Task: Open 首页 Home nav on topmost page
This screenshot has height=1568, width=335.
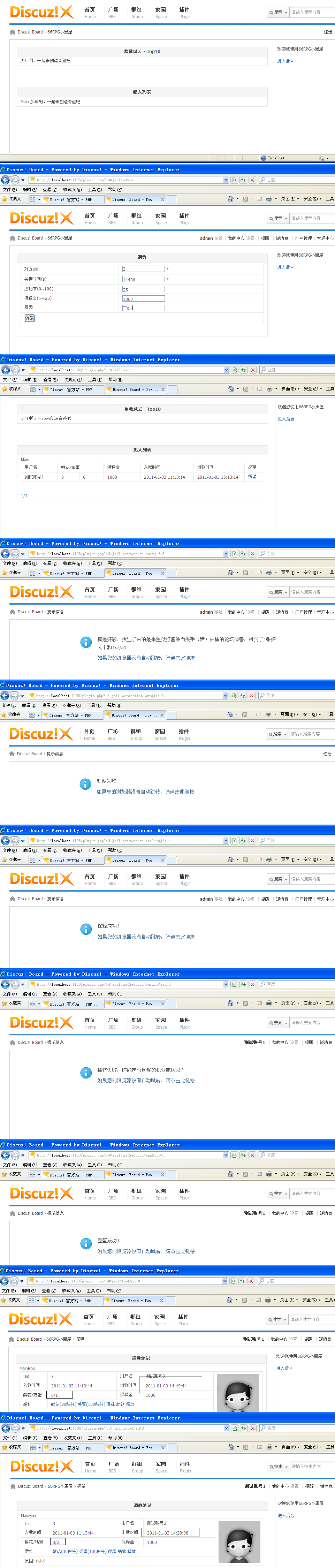Action: coord(90,12)
